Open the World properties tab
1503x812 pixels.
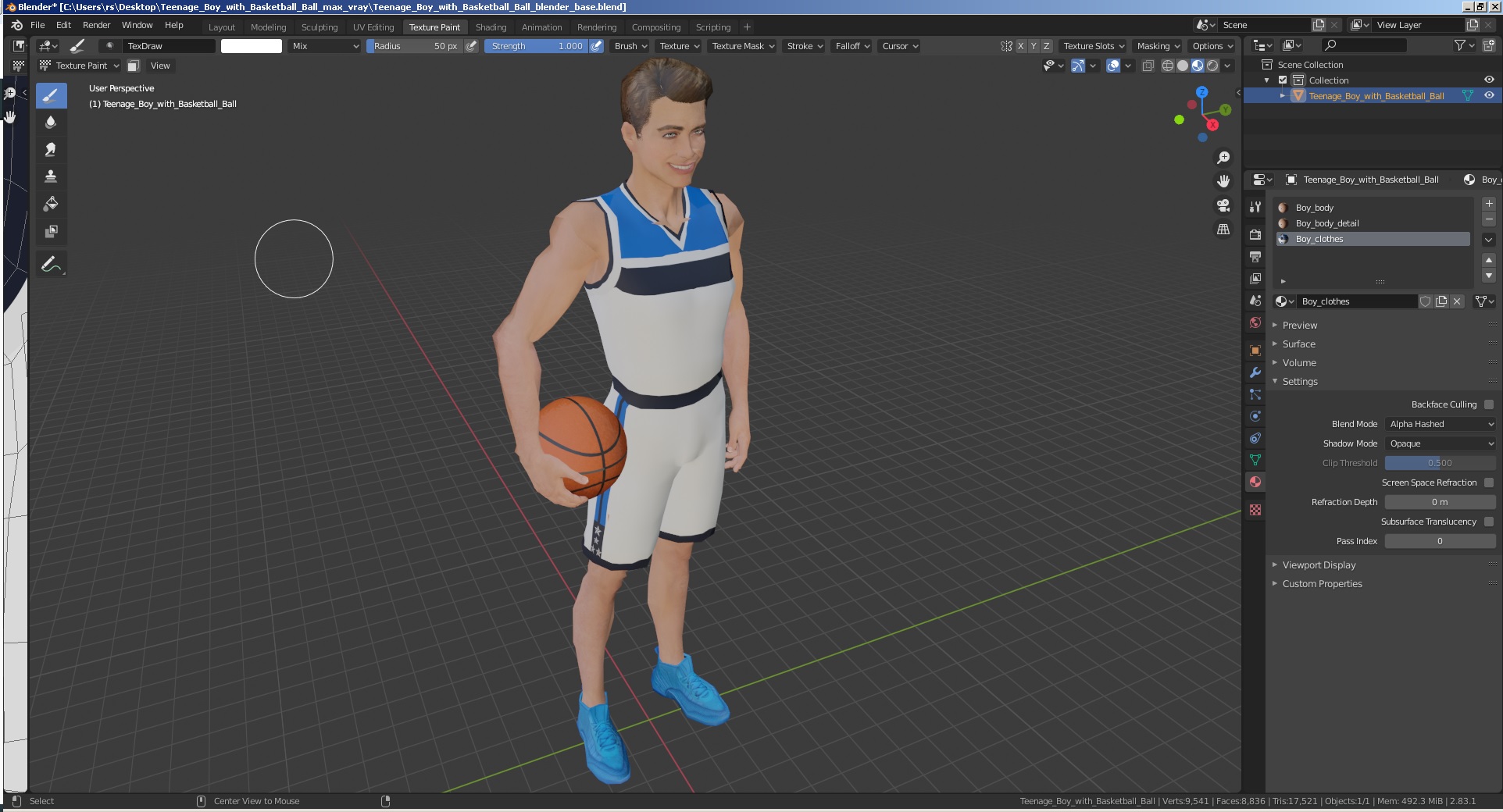[1255, 322]
